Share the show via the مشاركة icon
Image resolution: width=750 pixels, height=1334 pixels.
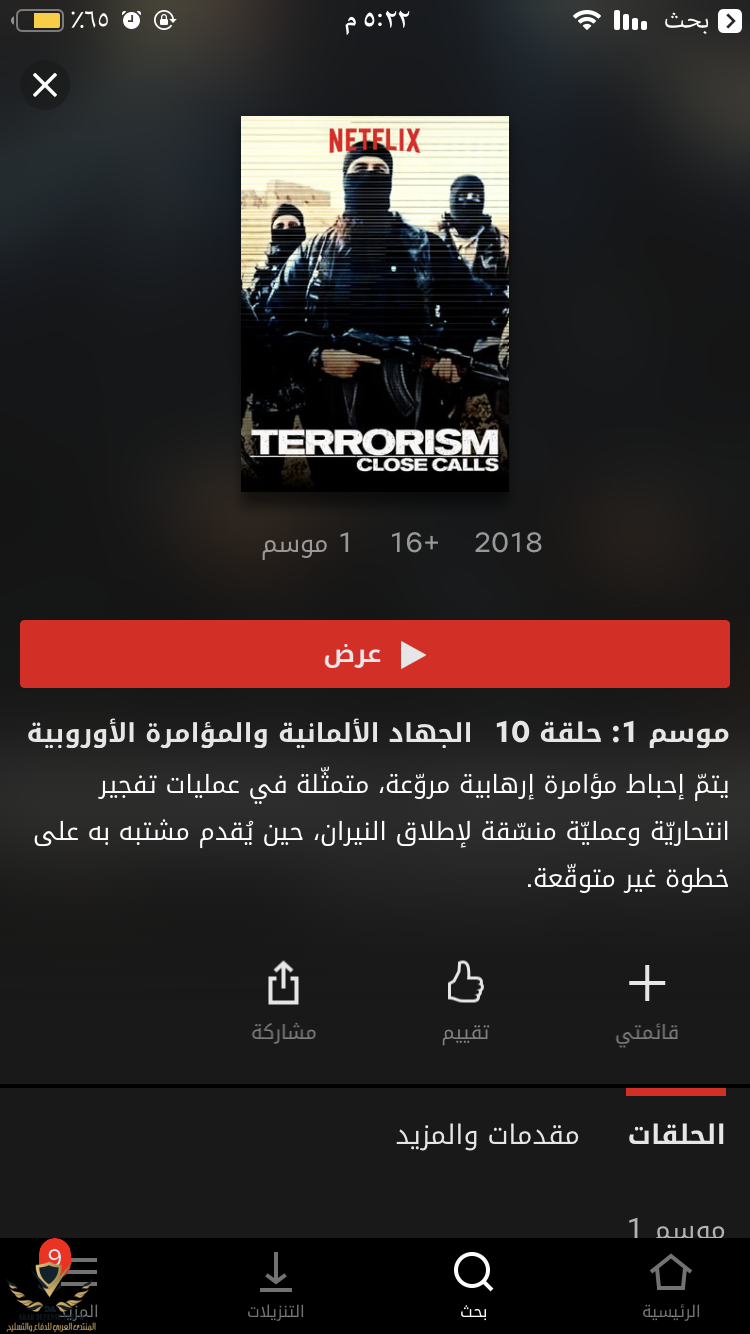284,1003
